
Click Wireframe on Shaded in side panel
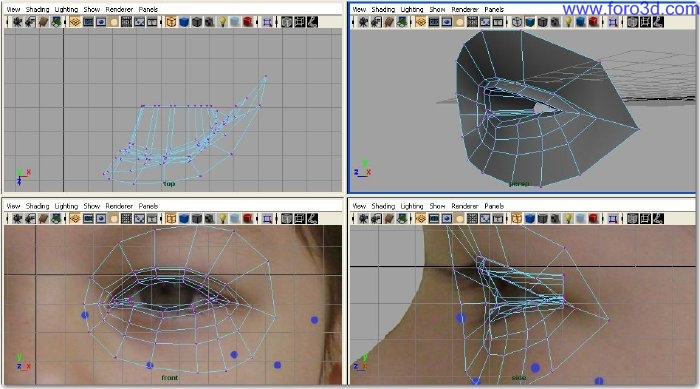coord(542,218)
